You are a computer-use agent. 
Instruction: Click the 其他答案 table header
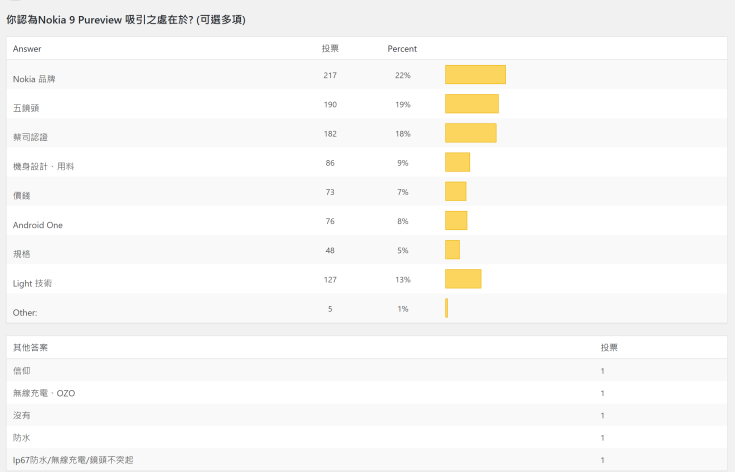(30, 347)
